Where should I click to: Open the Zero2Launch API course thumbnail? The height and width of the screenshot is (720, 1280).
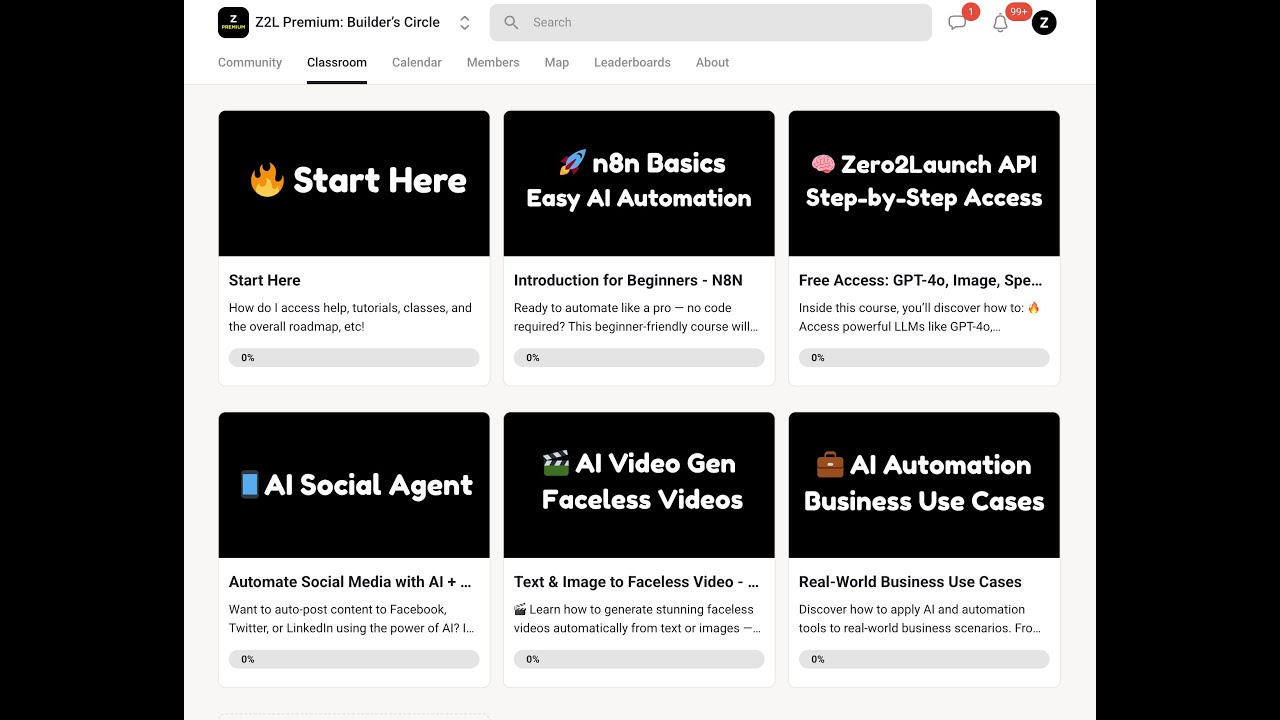pos(924,183)
